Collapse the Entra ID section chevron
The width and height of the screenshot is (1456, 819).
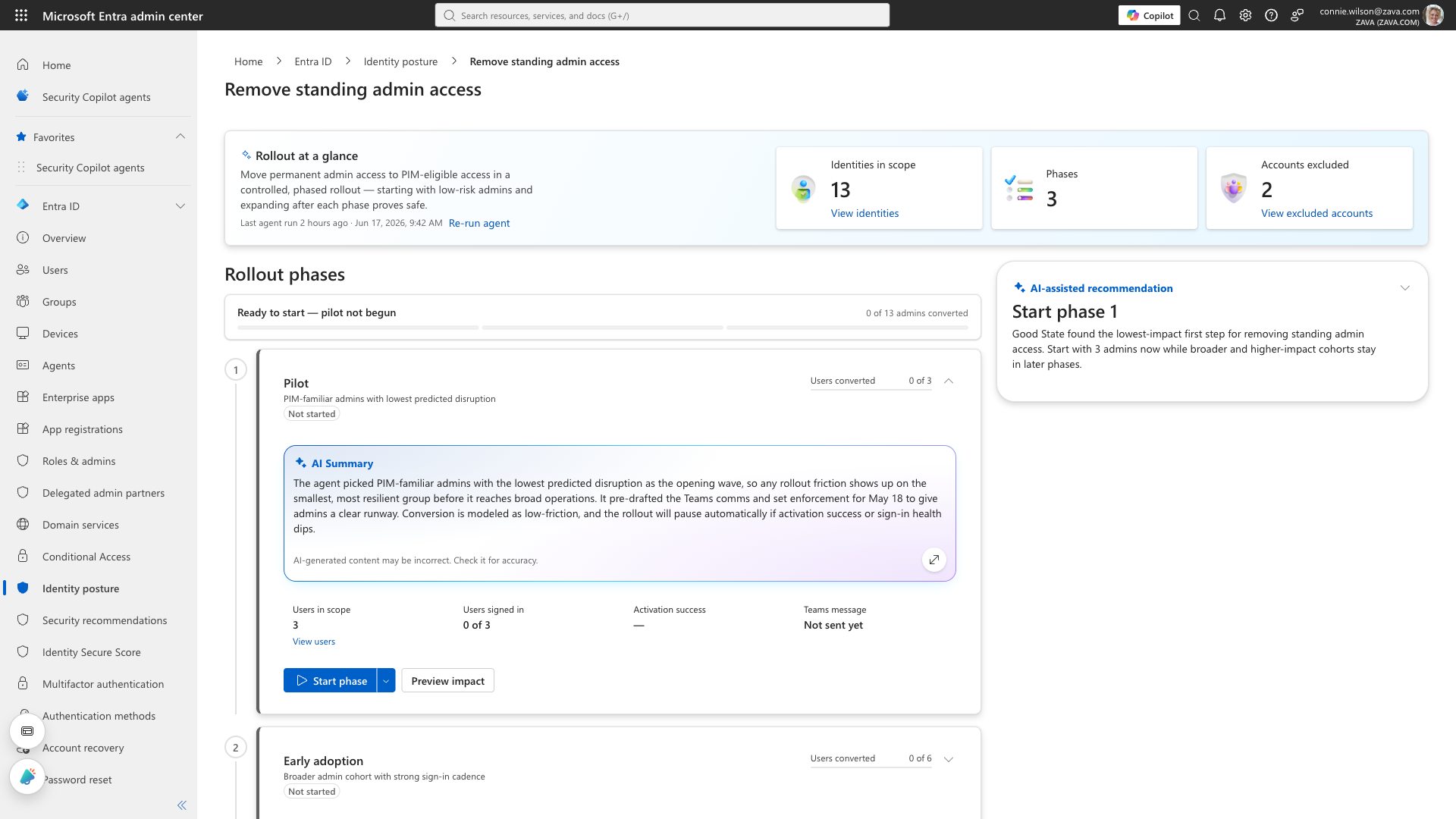pyautogui.click(x=180, y=206)
